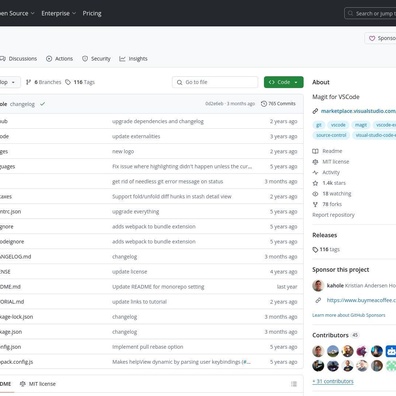View the Insights tab
This screenshot has height=396, width=396.
133,59
